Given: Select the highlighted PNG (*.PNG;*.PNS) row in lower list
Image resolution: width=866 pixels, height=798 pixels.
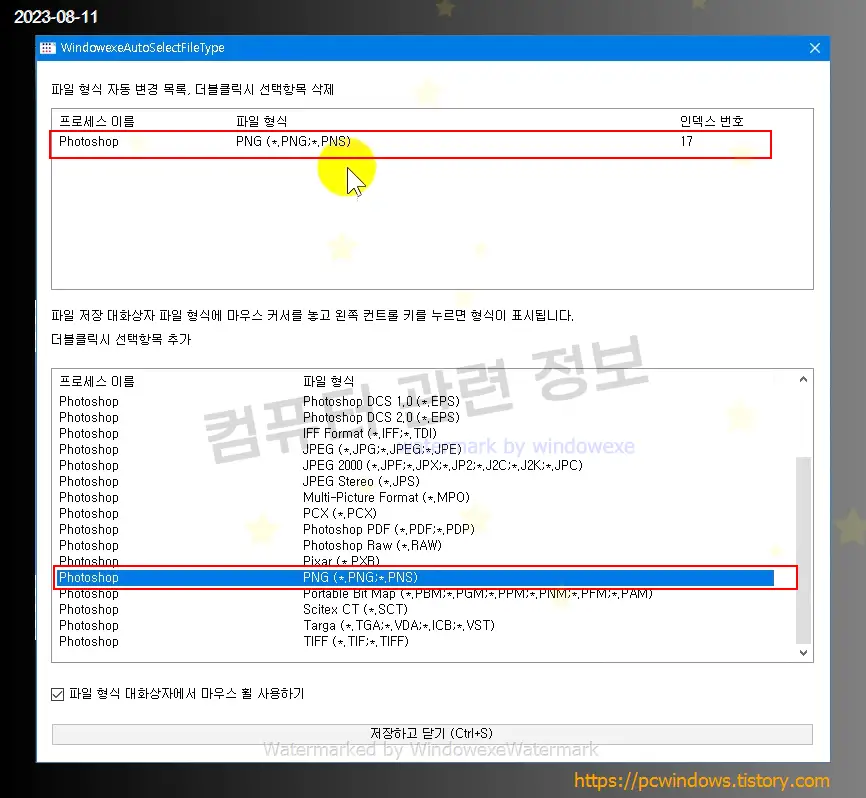Looking at the screenshot, I should point(416,578).
